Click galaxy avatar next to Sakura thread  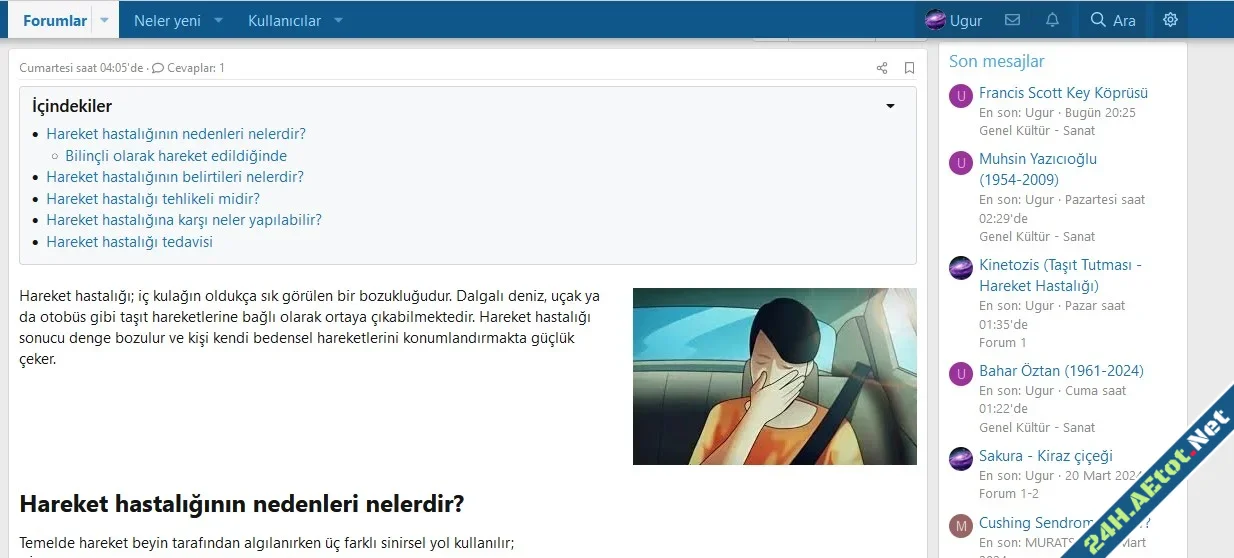pyautogui.click(x=961, y=459)
